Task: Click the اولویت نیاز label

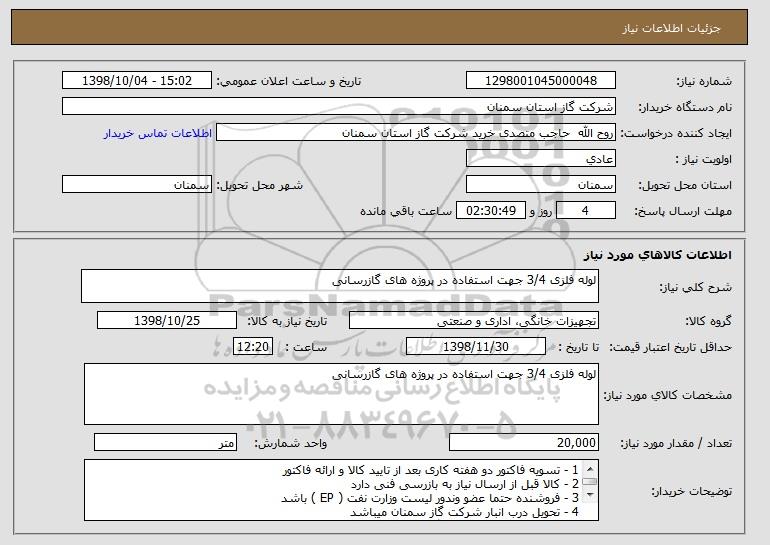Action: click(704, 159)
